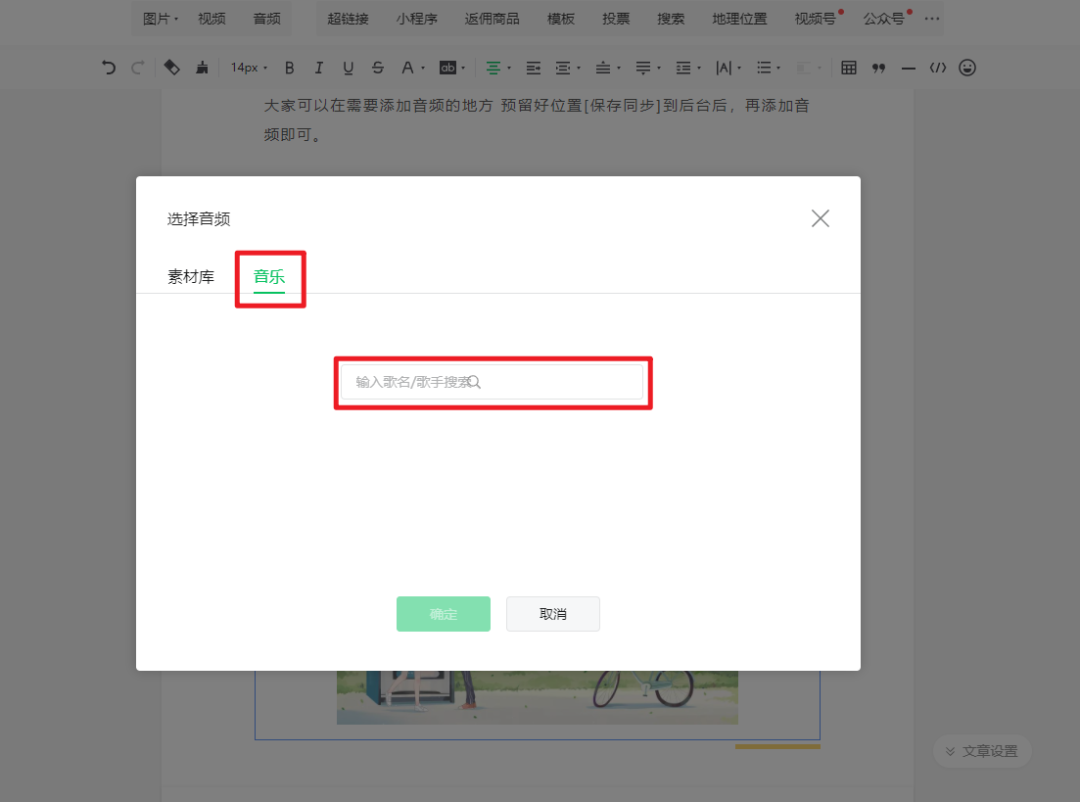1080x802 pixels.
Task: Open the letter spacing dropdown
Action: (x=728, y=68)
